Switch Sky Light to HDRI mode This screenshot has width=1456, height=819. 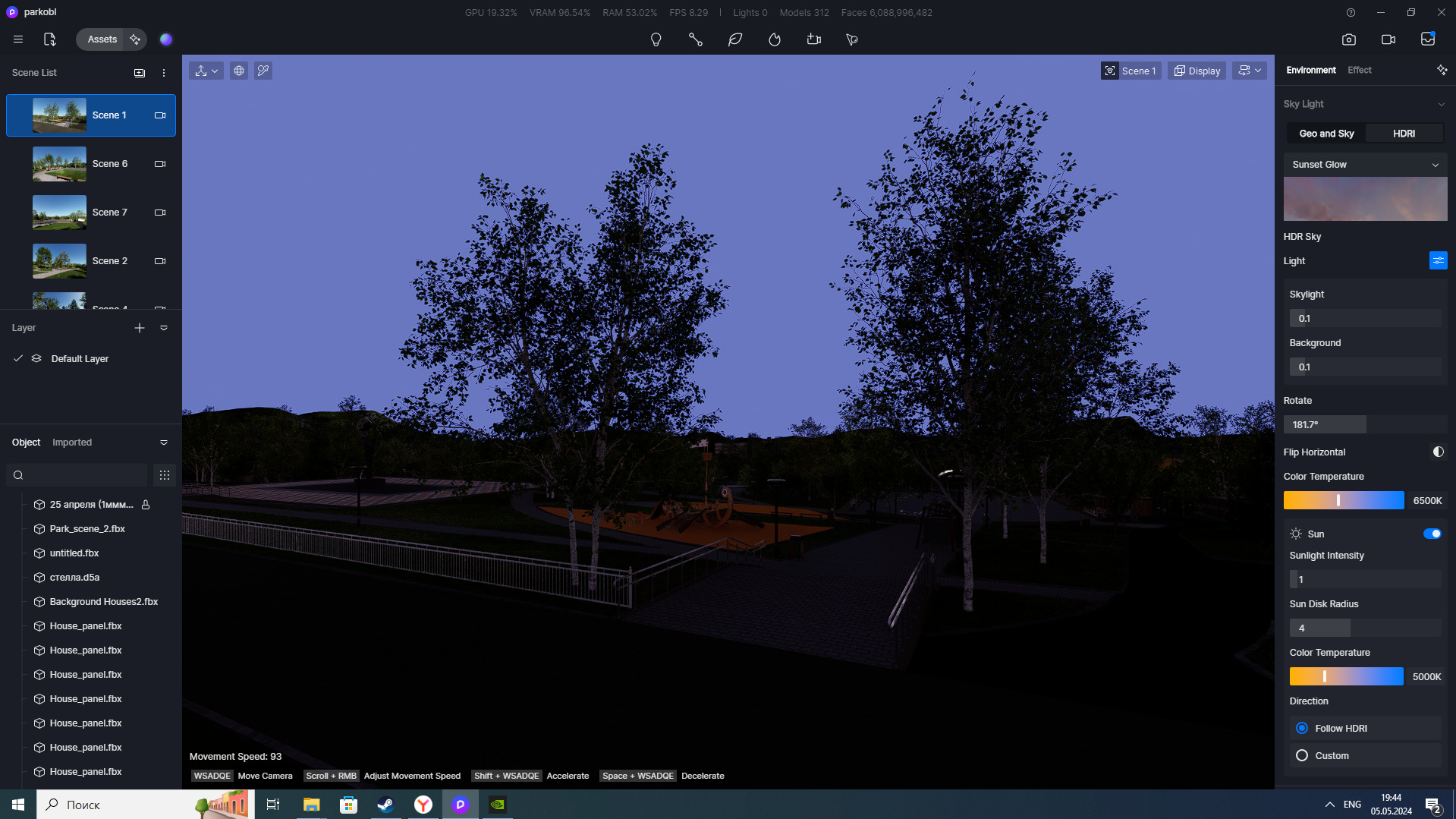click(x=1404, y=134)
